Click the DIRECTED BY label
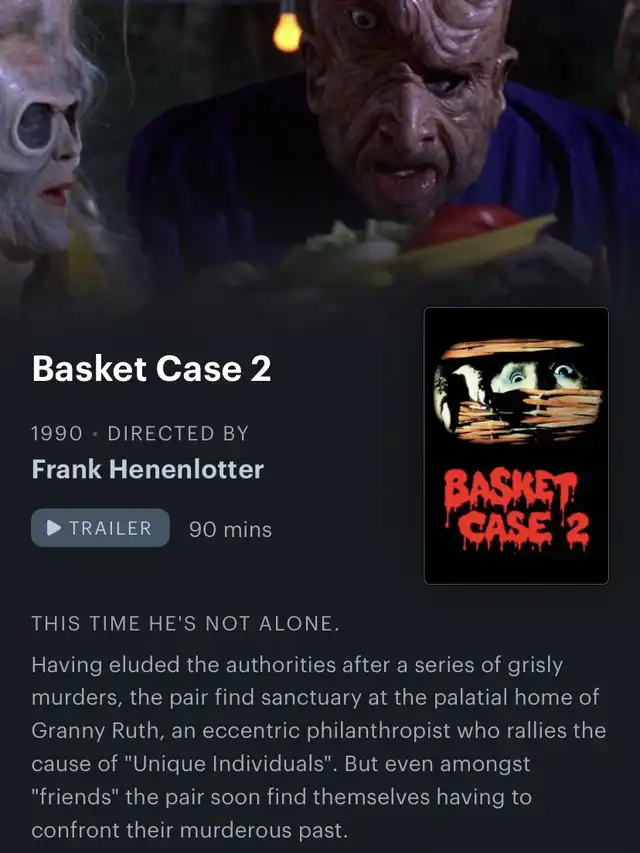Screen dimensions: 640x853 click(178, 434)
